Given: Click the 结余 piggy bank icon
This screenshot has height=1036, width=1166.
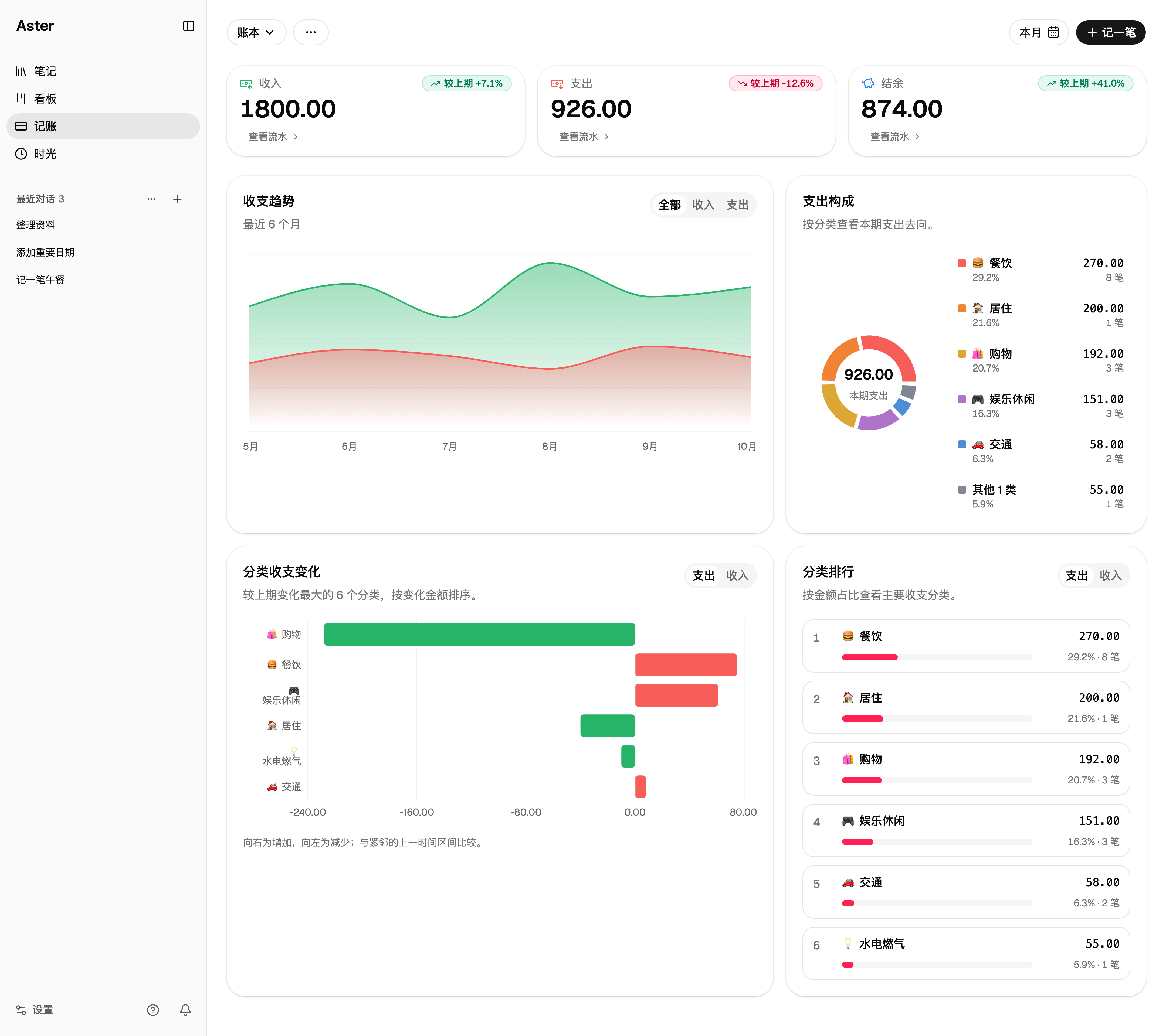Looking at the screenshot, I should [868, 84].
